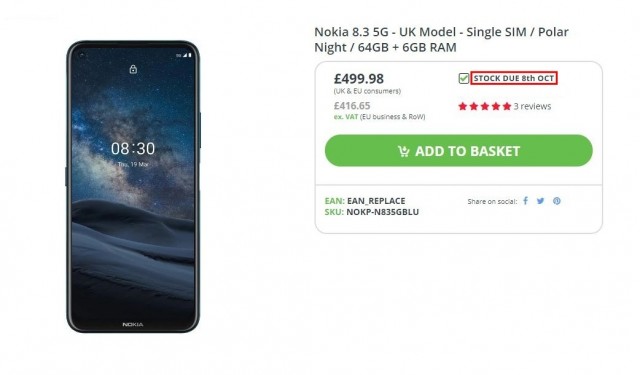Click the 08:30 clock on phone image
Viewport: 640px width, 375px height.
(x=133, y=149)
